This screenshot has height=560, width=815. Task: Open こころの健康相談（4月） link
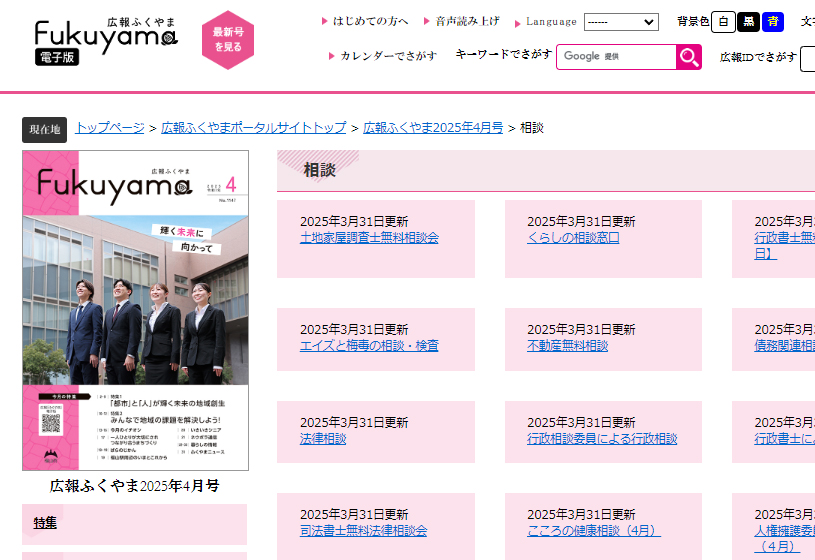(x=594, y=531)
